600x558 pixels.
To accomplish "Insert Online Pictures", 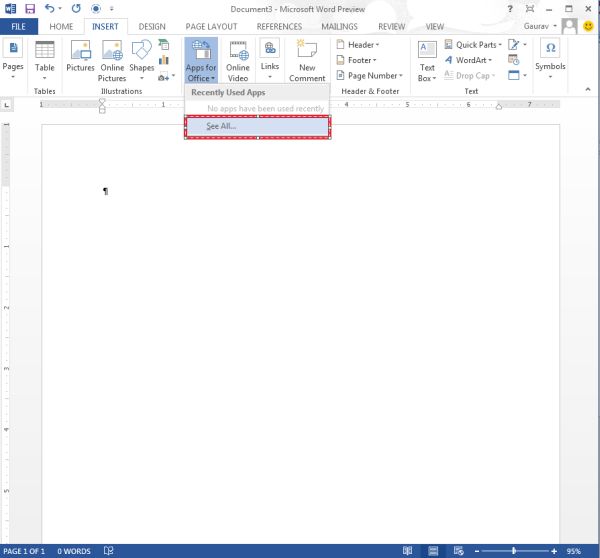I will tap(112, 60).
